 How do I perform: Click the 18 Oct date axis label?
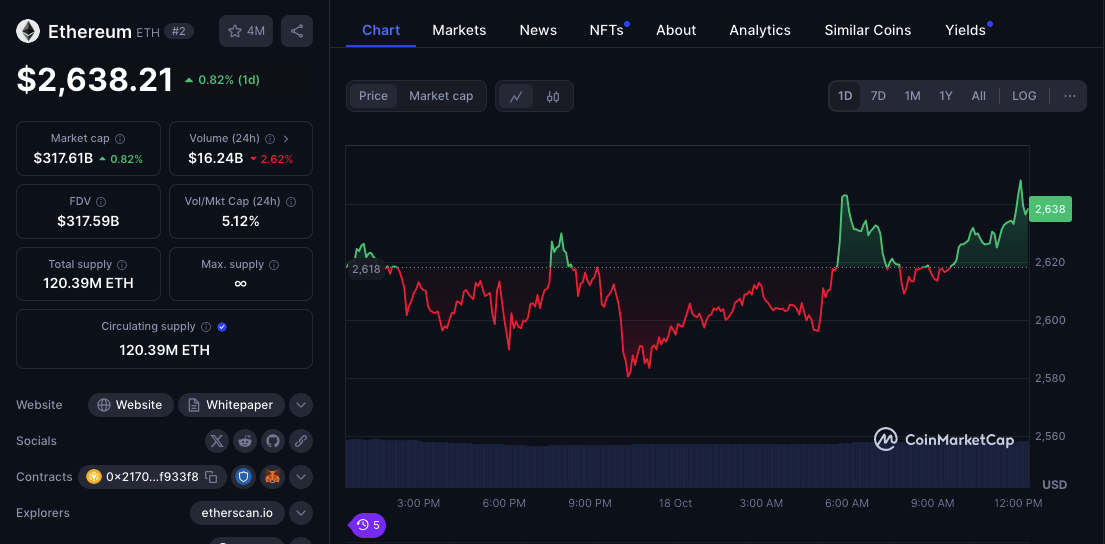[675, 503]
